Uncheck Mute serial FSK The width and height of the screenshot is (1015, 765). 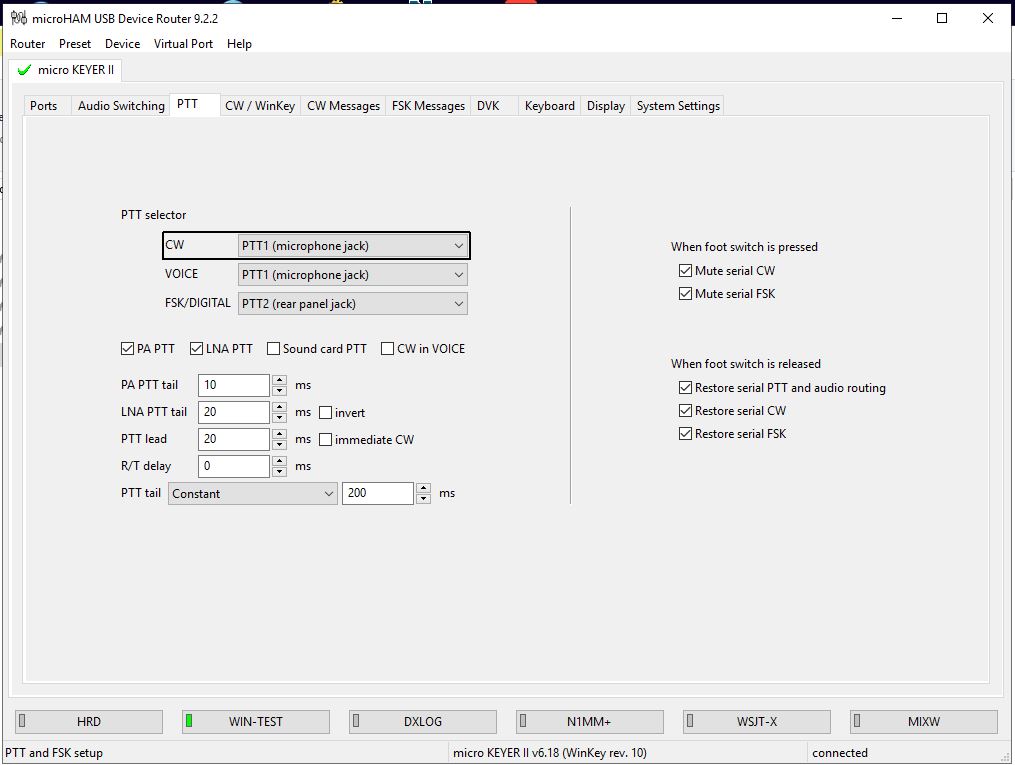(x=686, y=294)
